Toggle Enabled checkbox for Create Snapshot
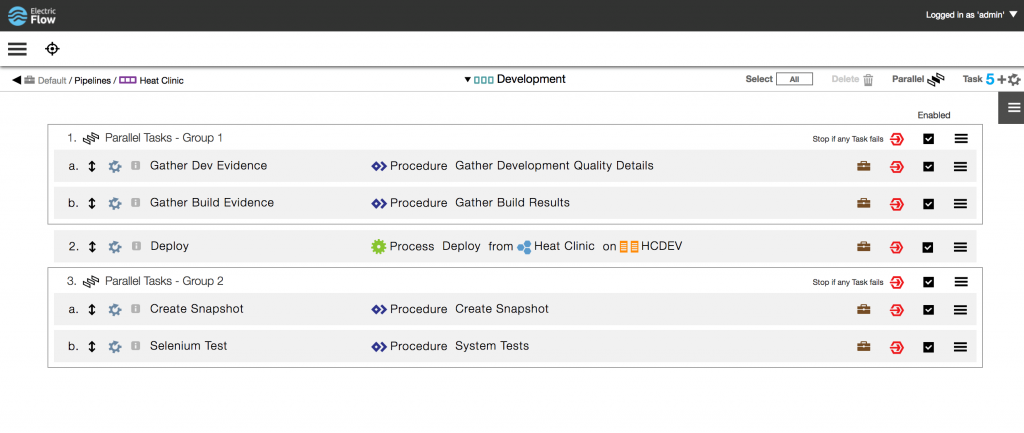This screenshot has width=1024, height=433. click(928, 310)
